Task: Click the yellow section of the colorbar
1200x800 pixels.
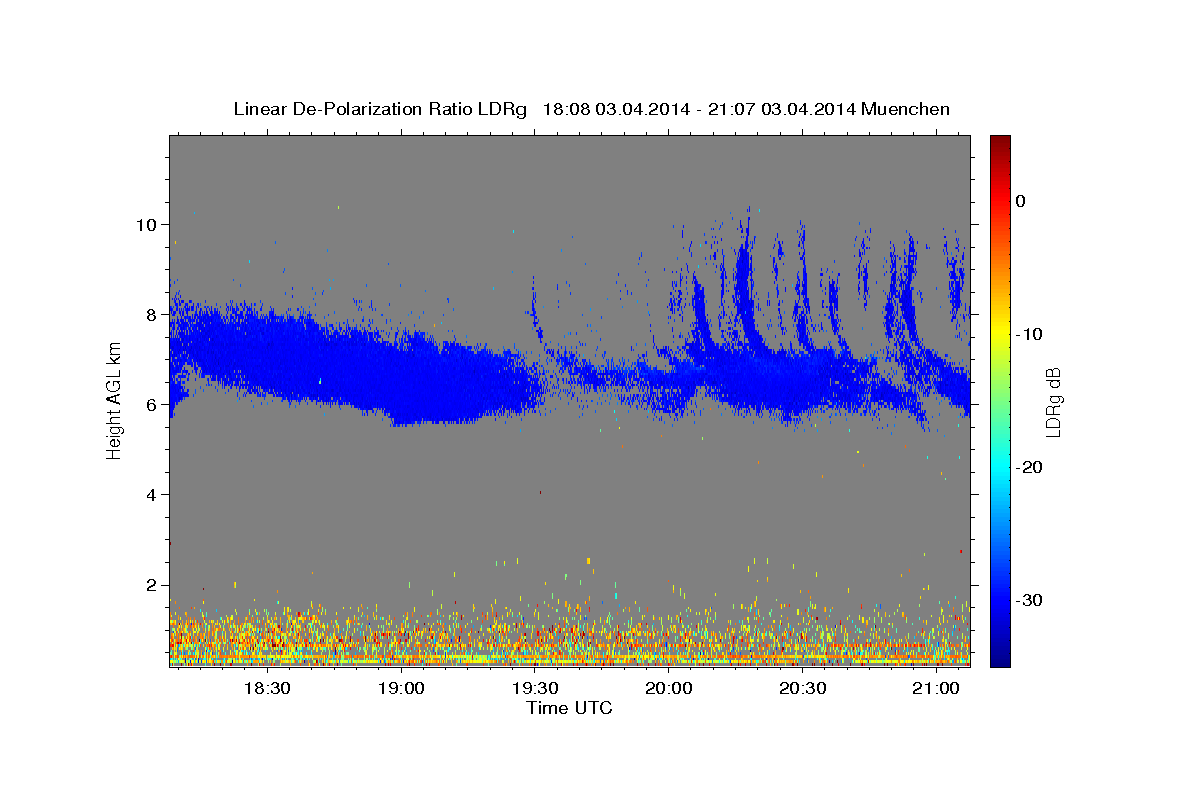Action: [x=1000, y=330]
